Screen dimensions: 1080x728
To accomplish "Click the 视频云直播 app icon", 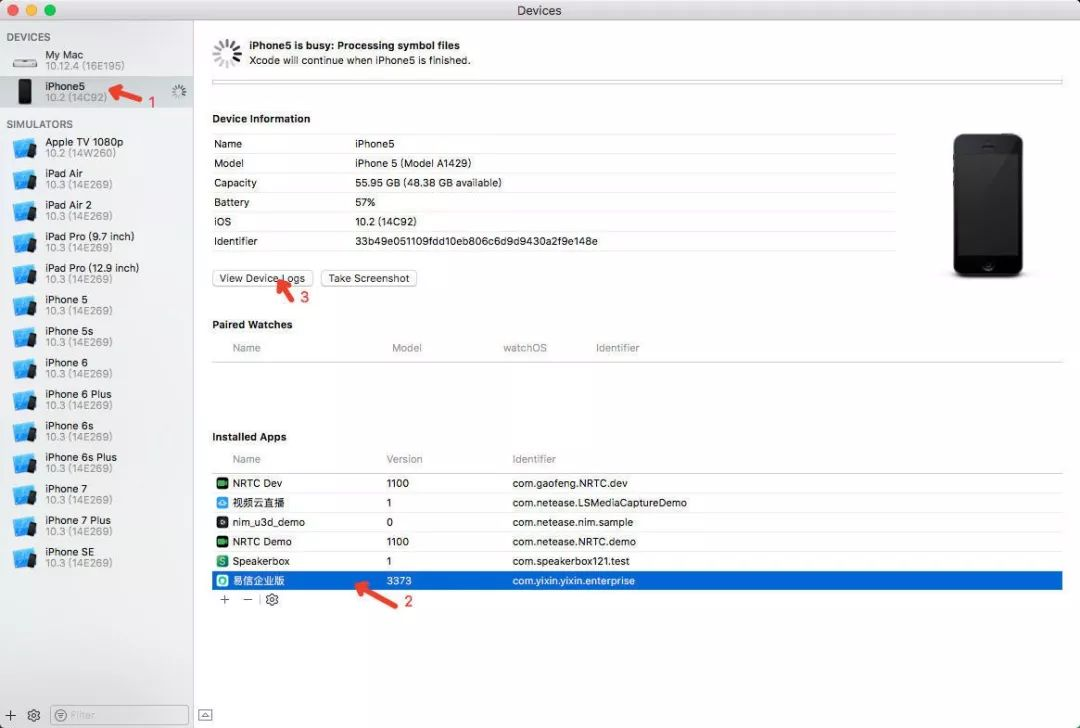I will (222, 503).
